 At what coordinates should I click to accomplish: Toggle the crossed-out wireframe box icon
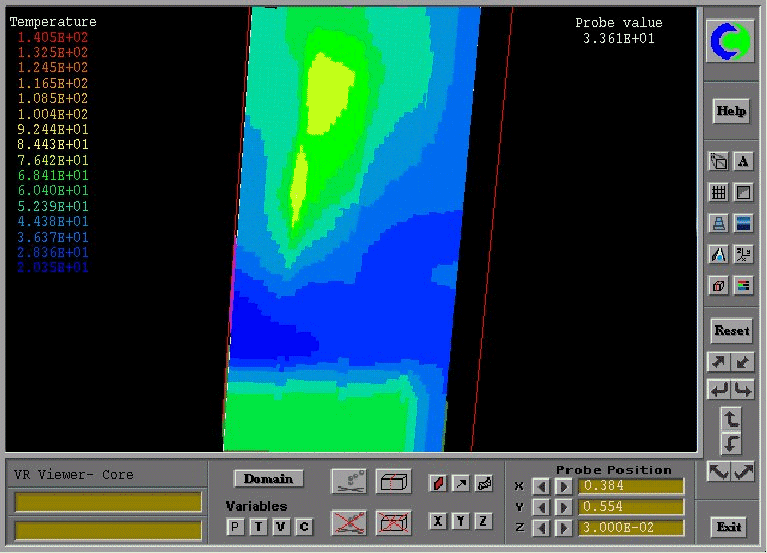click(393, 521)
